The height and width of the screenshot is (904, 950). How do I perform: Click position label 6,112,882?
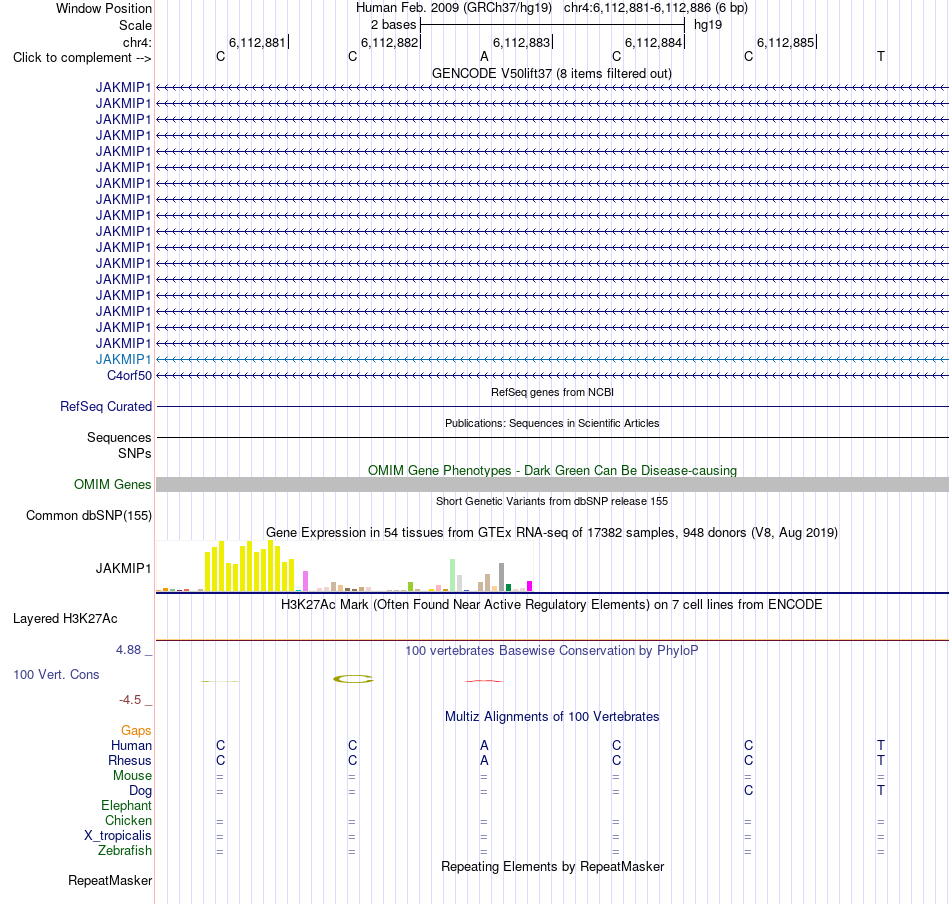(x=390, y=42)
